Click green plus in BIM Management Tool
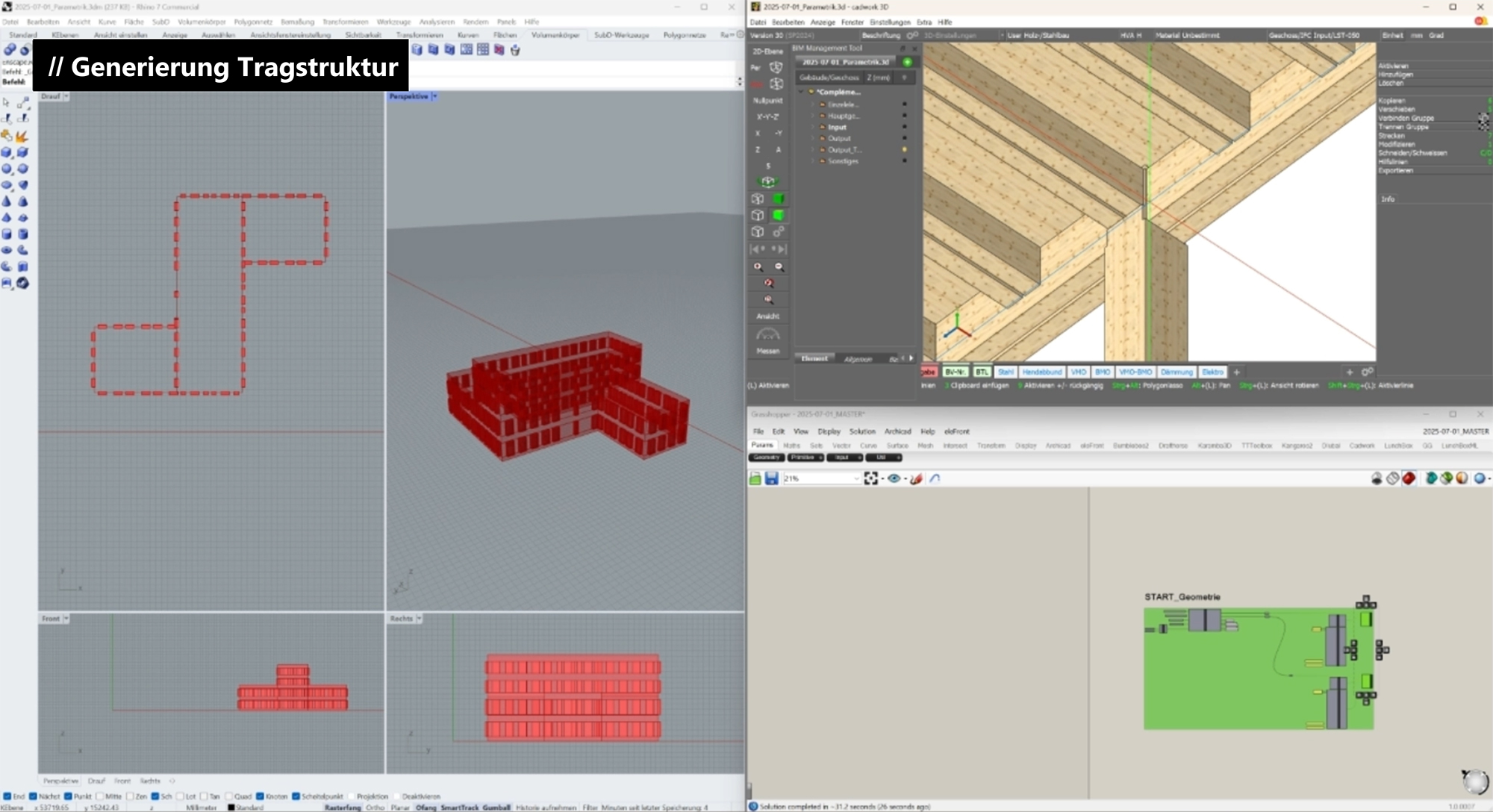Screen dimensions: 1493x812 pyautogui.click(x=907, y=62)
